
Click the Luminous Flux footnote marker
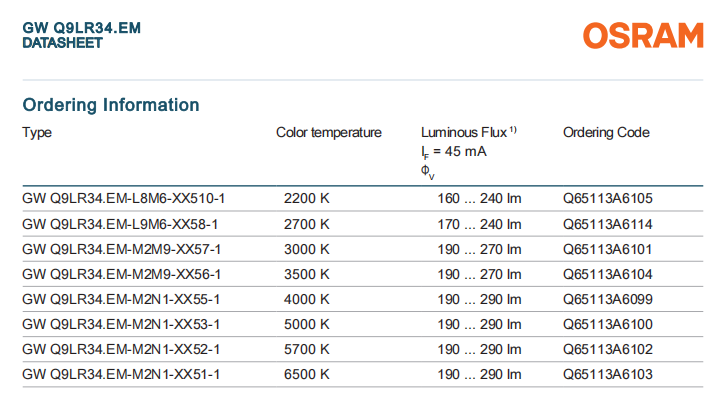513,130
